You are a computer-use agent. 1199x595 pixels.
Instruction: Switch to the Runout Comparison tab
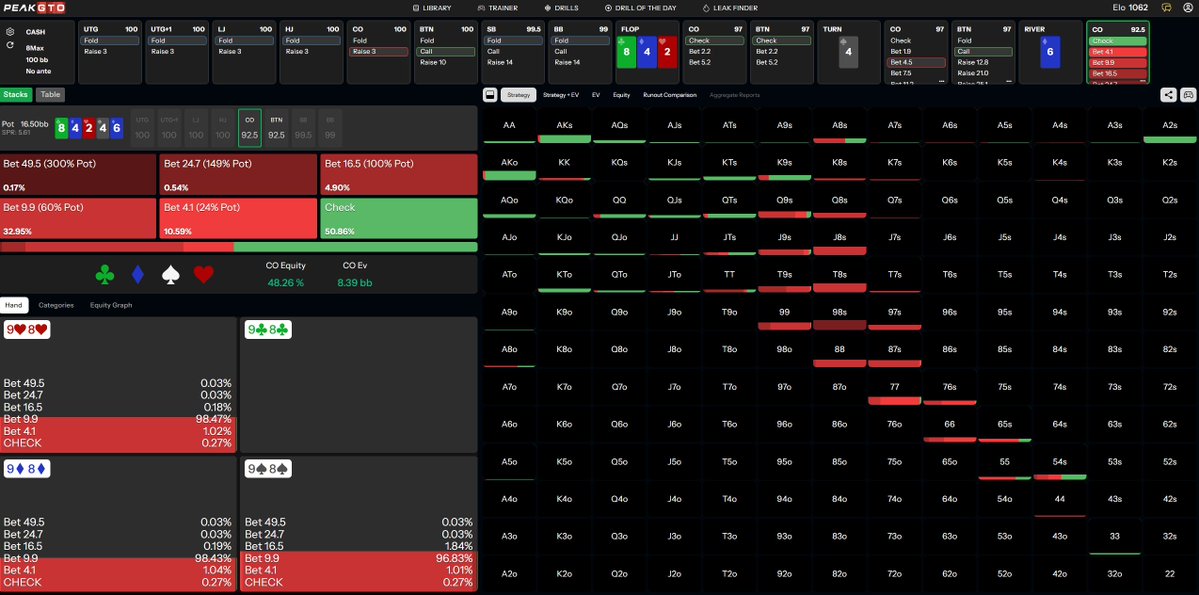click(x=670, y=95)
